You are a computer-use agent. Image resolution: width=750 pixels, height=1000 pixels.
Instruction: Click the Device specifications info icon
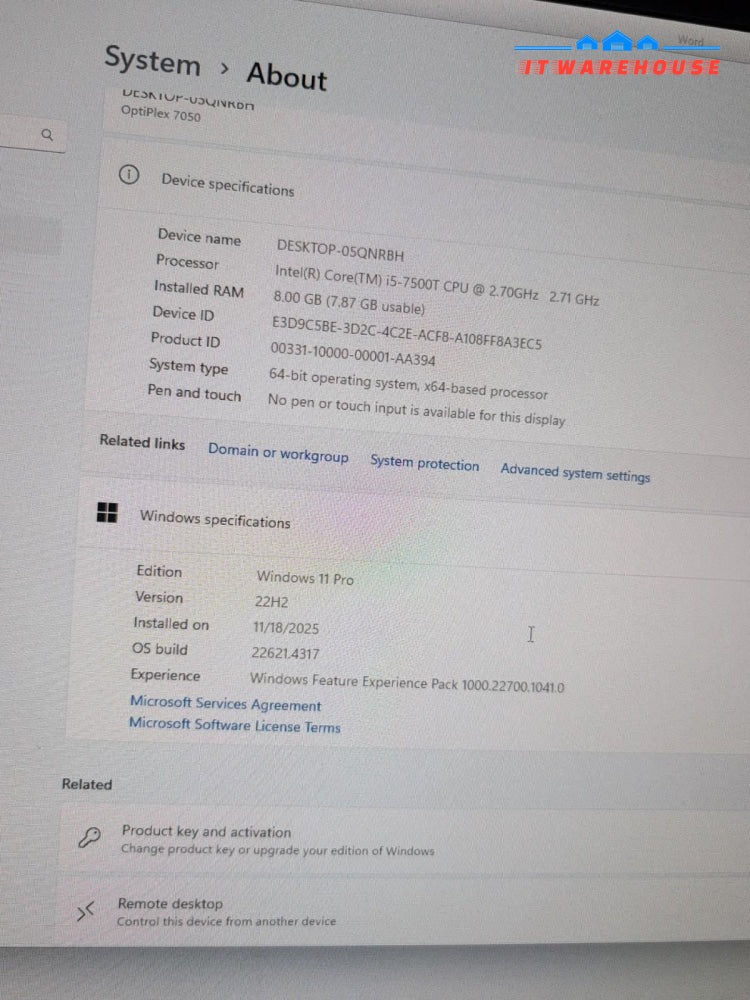point(129,174)
